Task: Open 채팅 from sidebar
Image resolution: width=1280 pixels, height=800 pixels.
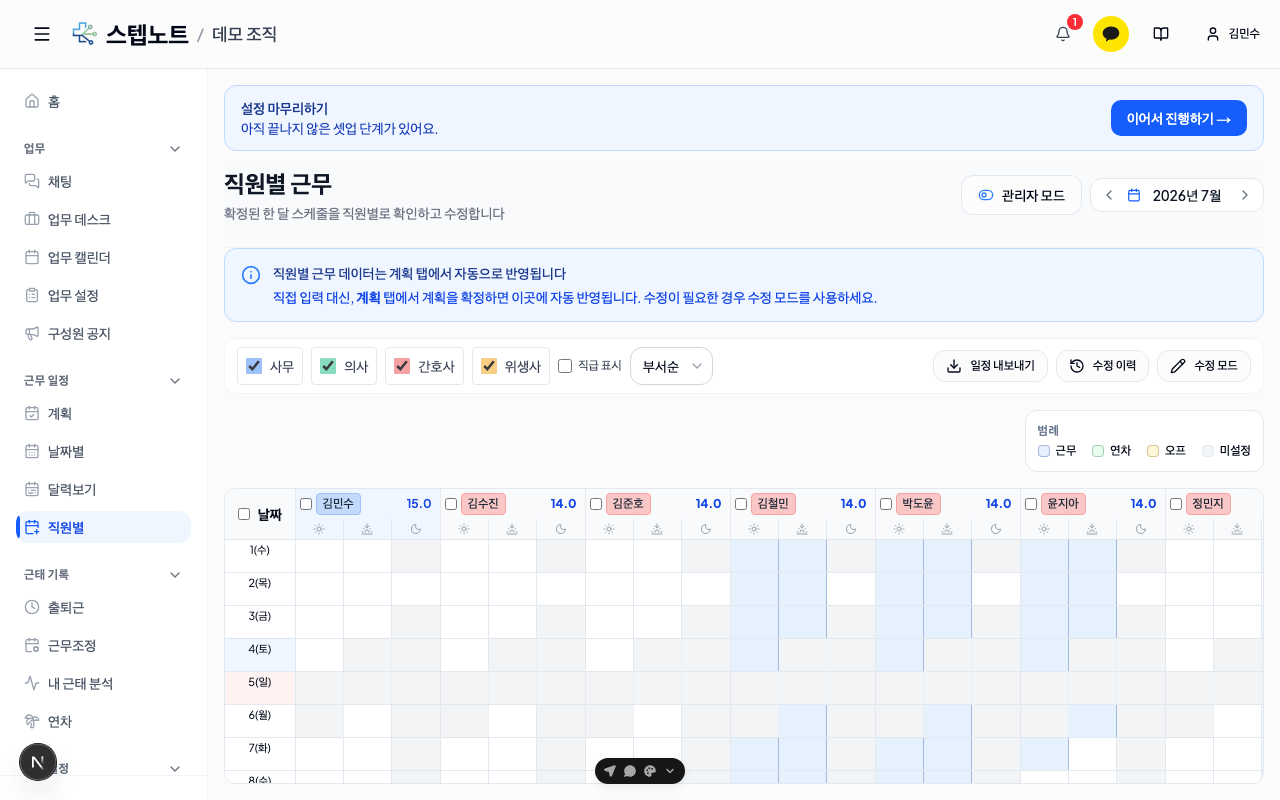Action: click(x=103, y=181)
